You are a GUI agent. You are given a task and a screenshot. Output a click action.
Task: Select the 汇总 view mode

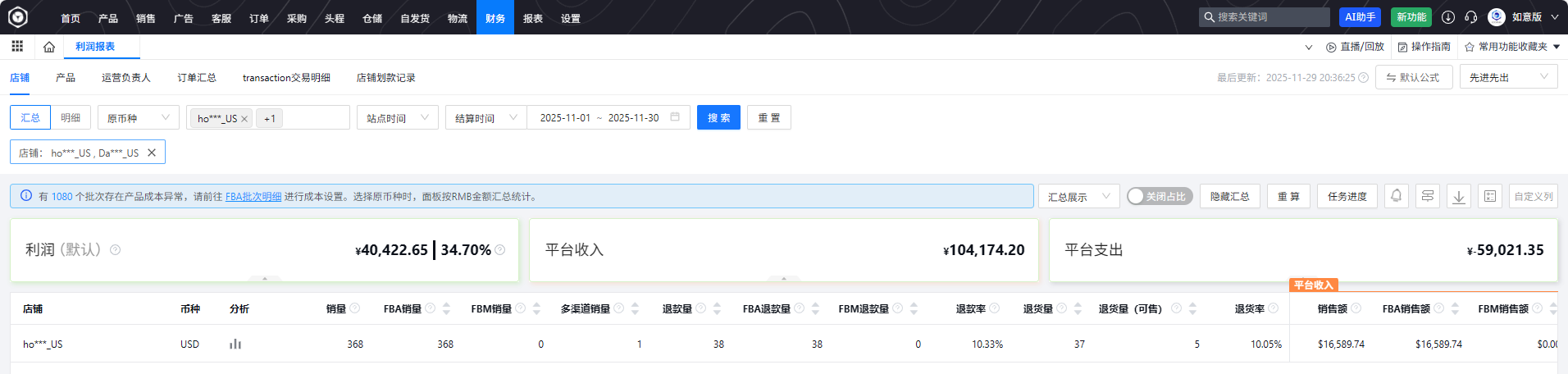30,117
